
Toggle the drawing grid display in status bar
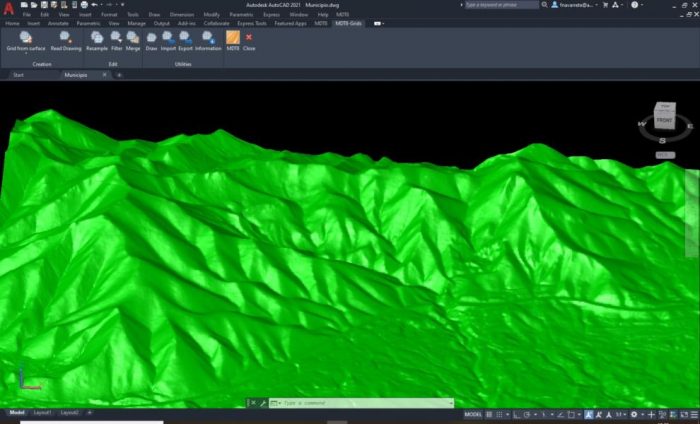(489, 415)
